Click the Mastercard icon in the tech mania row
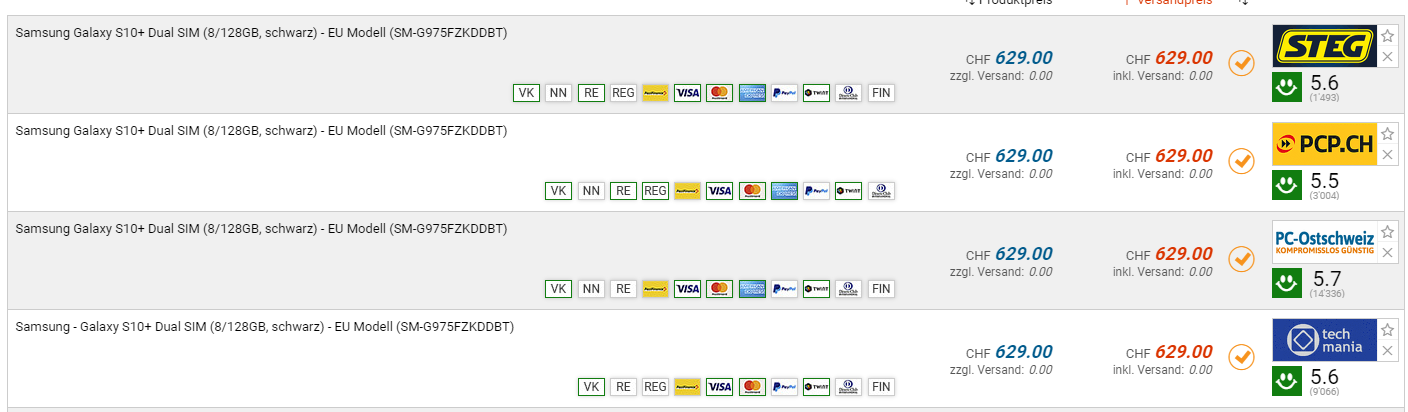 point(751,387)
